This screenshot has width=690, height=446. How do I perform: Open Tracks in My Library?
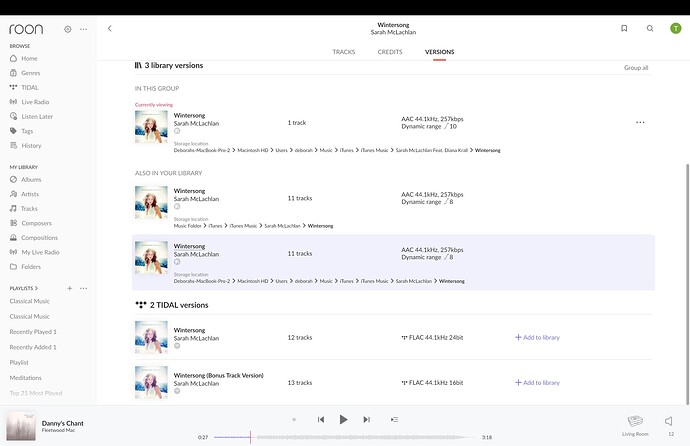[x=29, y=208]
